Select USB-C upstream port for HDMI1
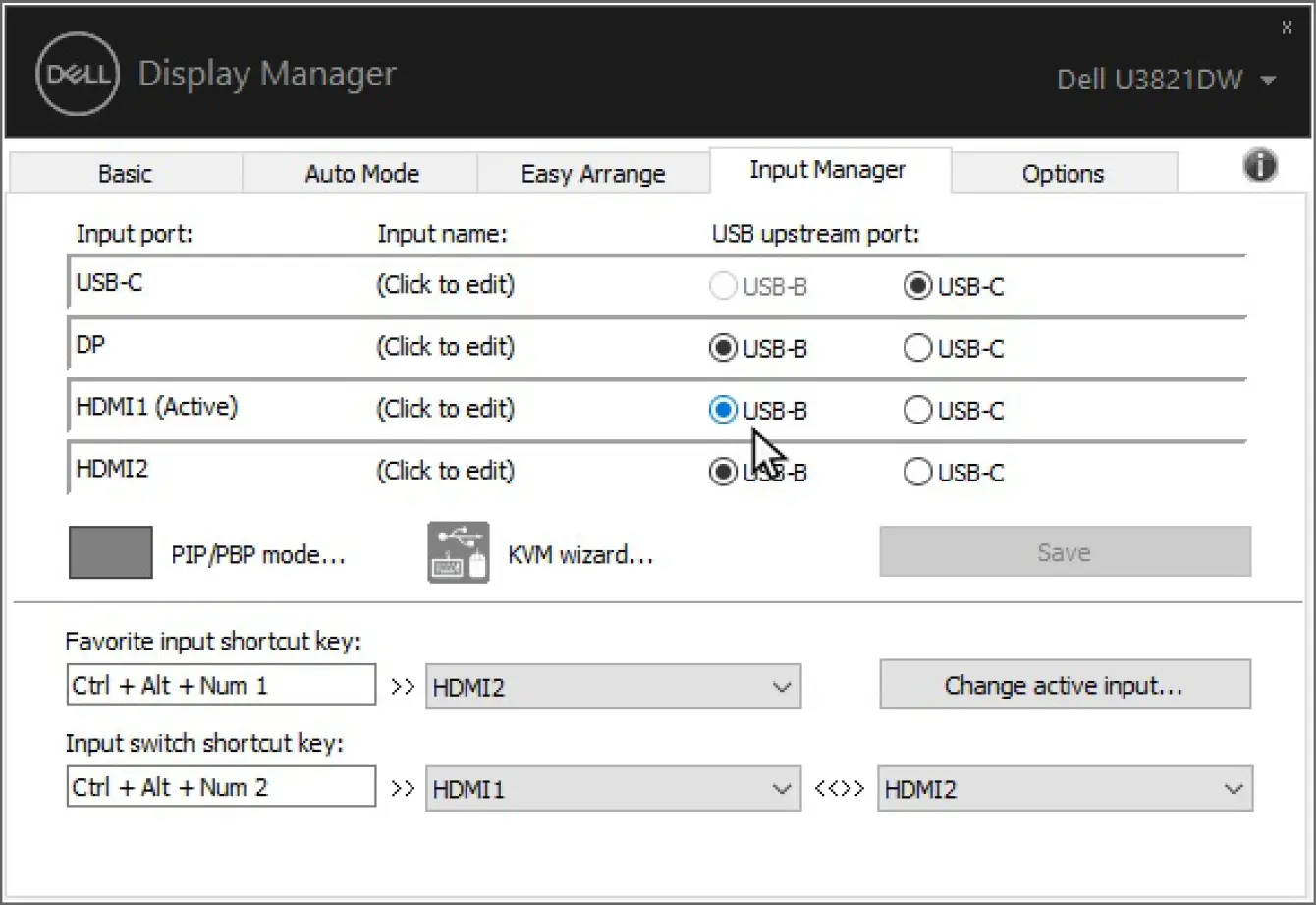The image size is (1316, 905). (x=917, y=410)
